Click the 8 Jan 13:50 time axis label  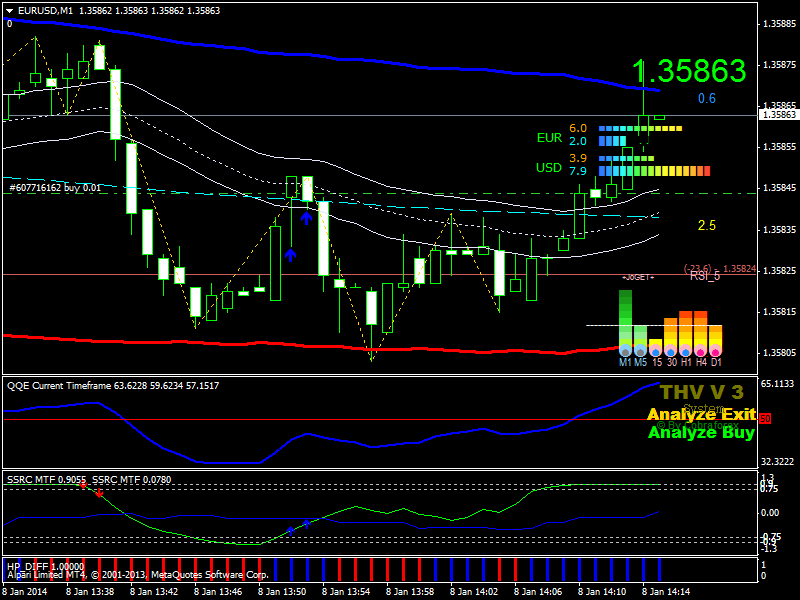pyautogui.click(x=282, y=592)
